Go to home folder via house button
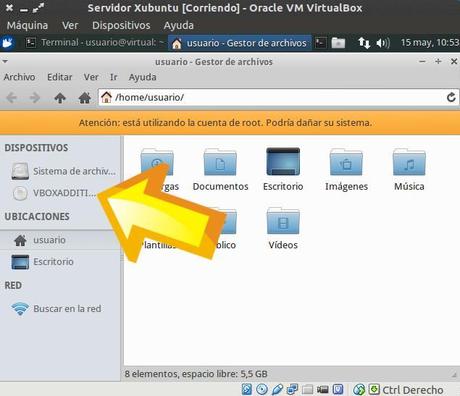This screenshot has height=396, width=460. 85,98
